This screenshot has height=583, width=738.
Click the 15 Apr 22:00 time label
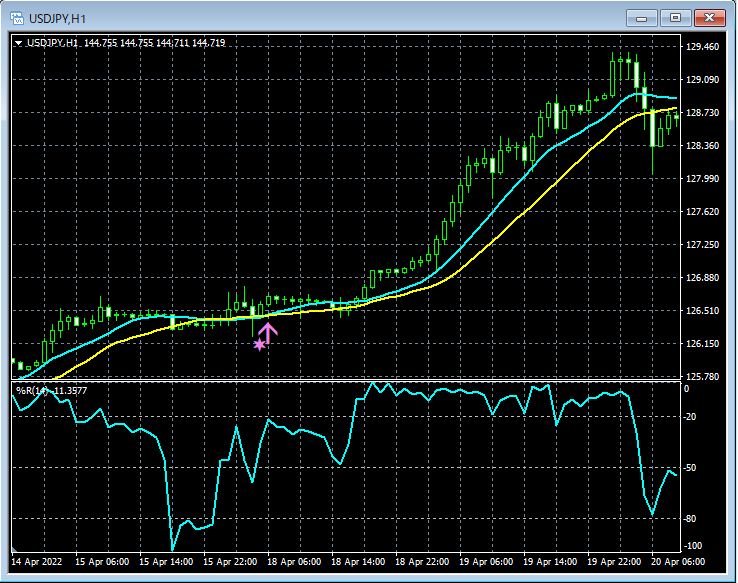[x=230, y=562]
